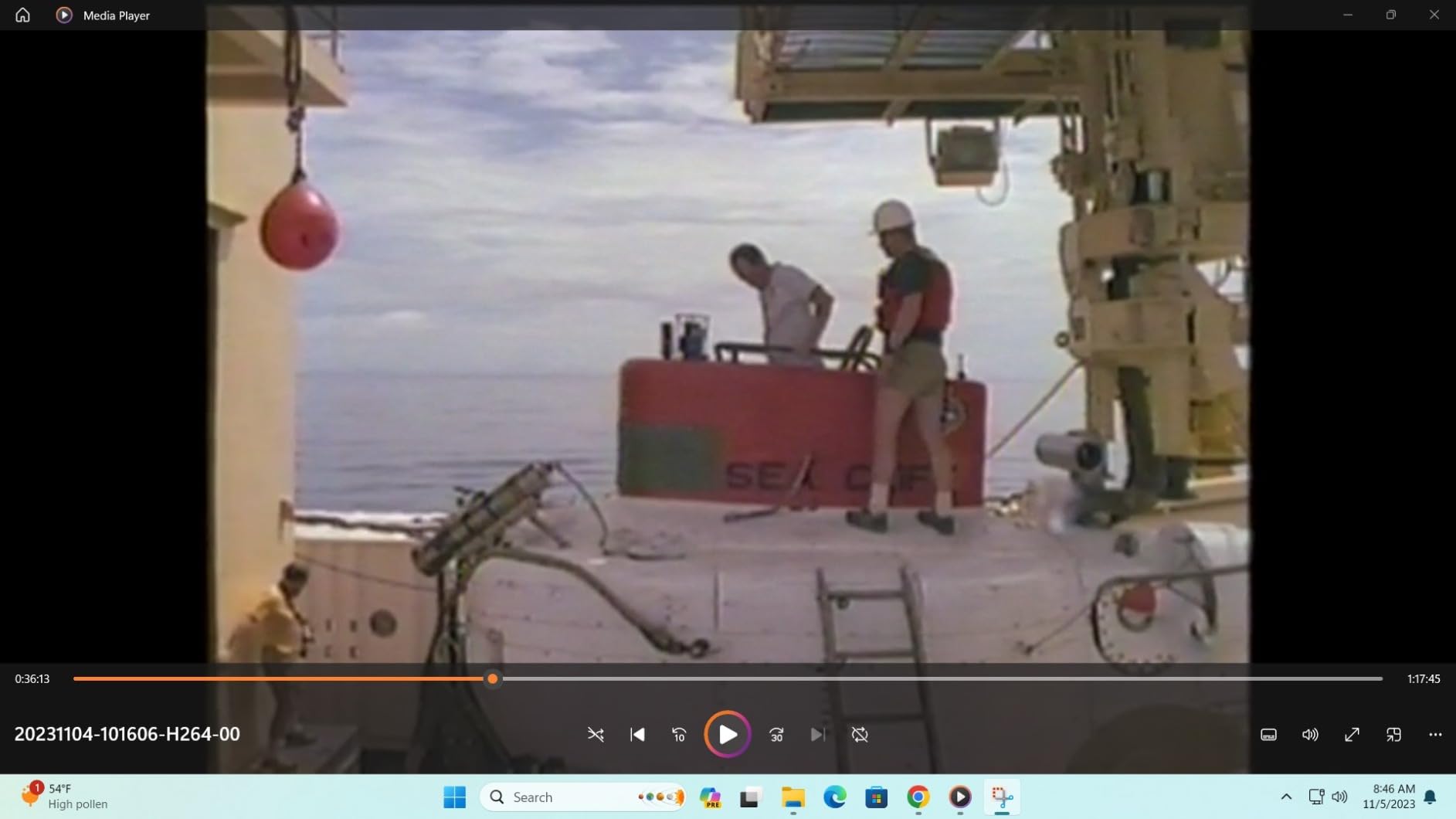Skip to next track
Image resolution: width=1456 pixels, height=819 pixels.
tap(817, 734)
